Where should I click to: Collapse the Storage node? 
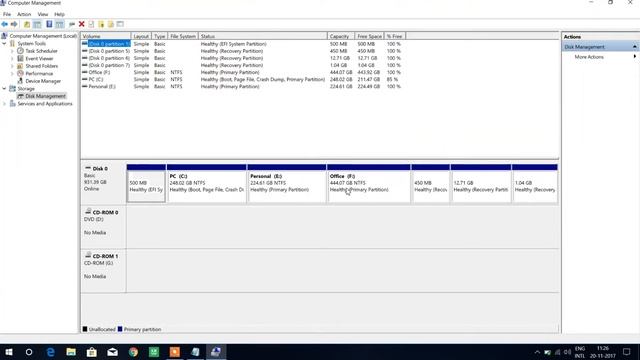tap(4, 89)
